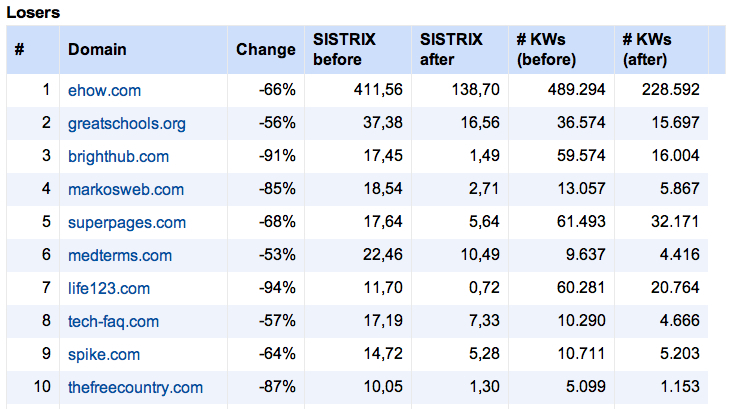Image resolution: width=731 pixels, height=409 pixels.
Task: Open the superpages.com link
Action: coord(127,222)
